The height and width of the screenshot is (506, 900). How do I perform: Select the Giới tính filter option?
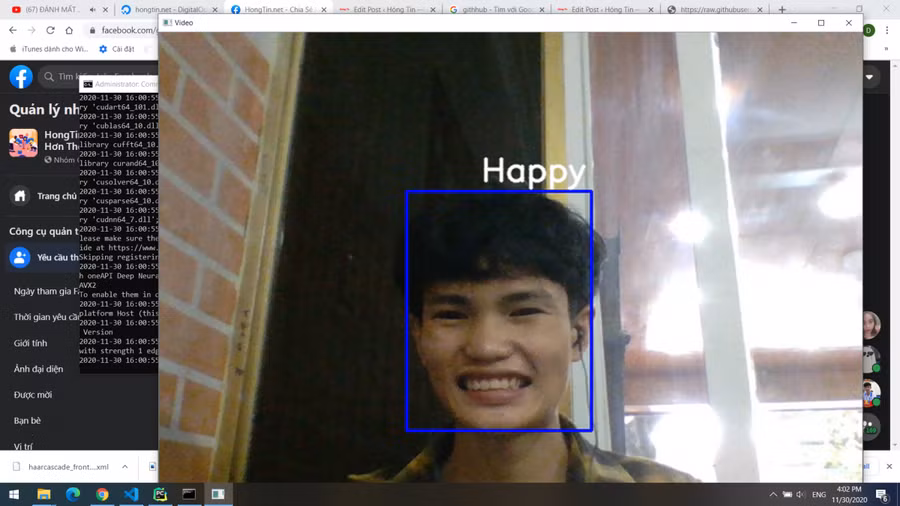pyautogui.click(x=30, y=343)
